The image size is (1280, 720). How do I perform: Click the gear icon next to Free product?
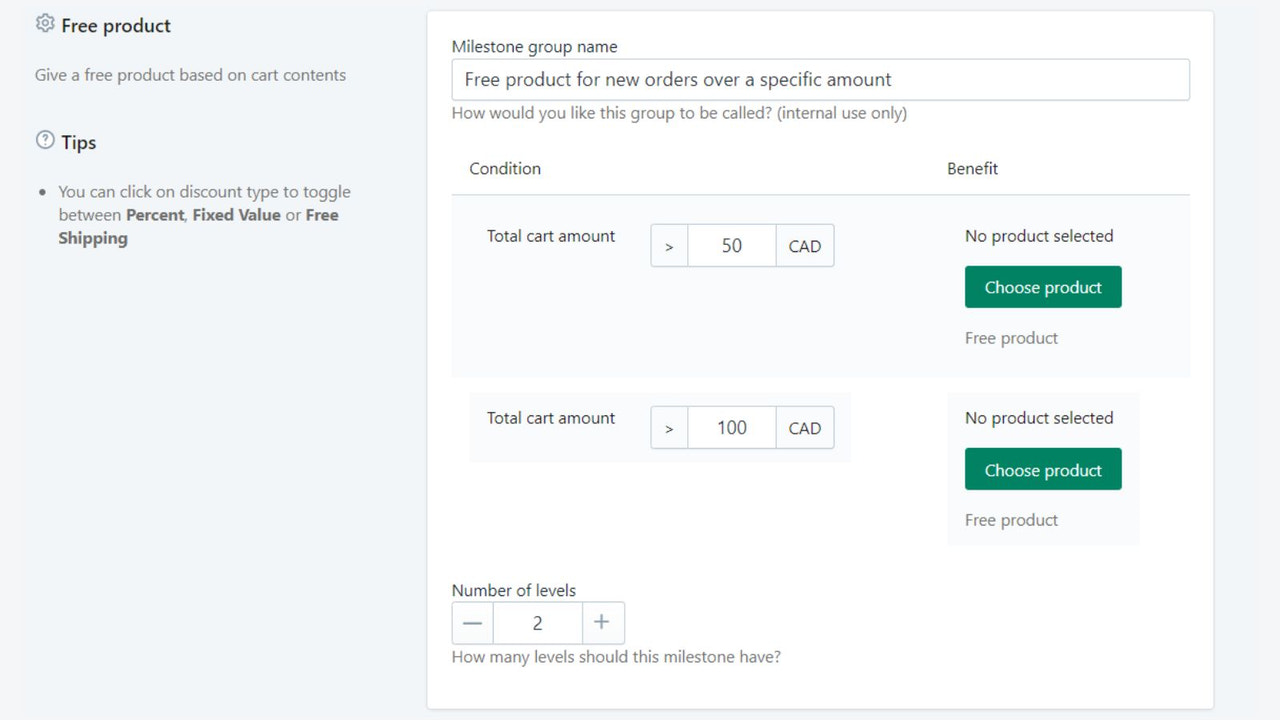[45, 22]
